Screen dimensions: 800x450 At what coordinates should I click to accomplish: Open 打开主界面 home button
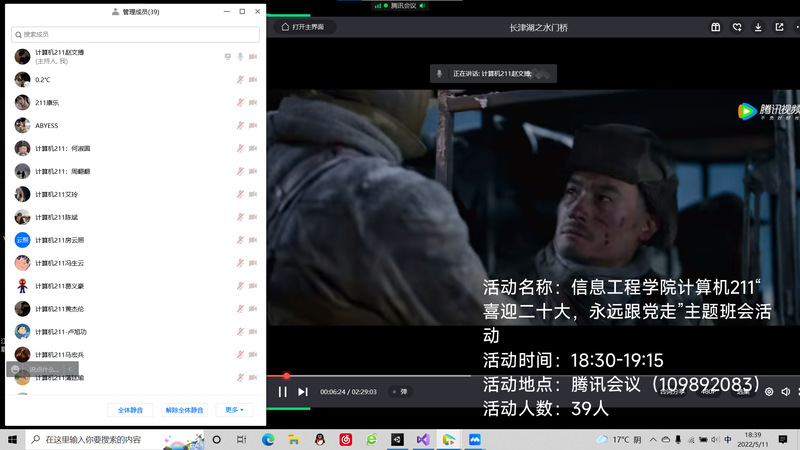pyautogui.click(x=303, y=27)
